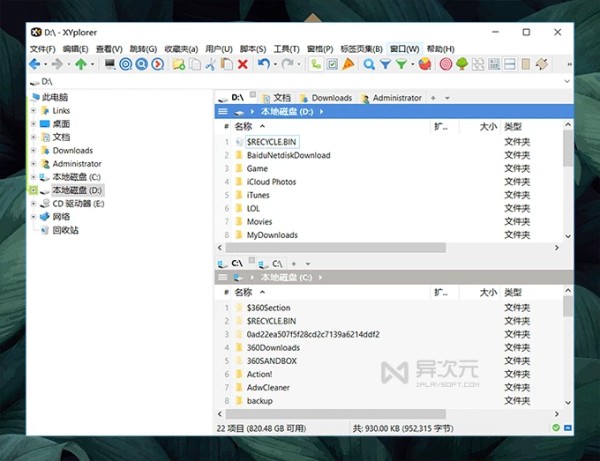The image size is (600, 461).
Task: Expand the CD 驱动器 (E:) tree node
Action: coord(34,204)
